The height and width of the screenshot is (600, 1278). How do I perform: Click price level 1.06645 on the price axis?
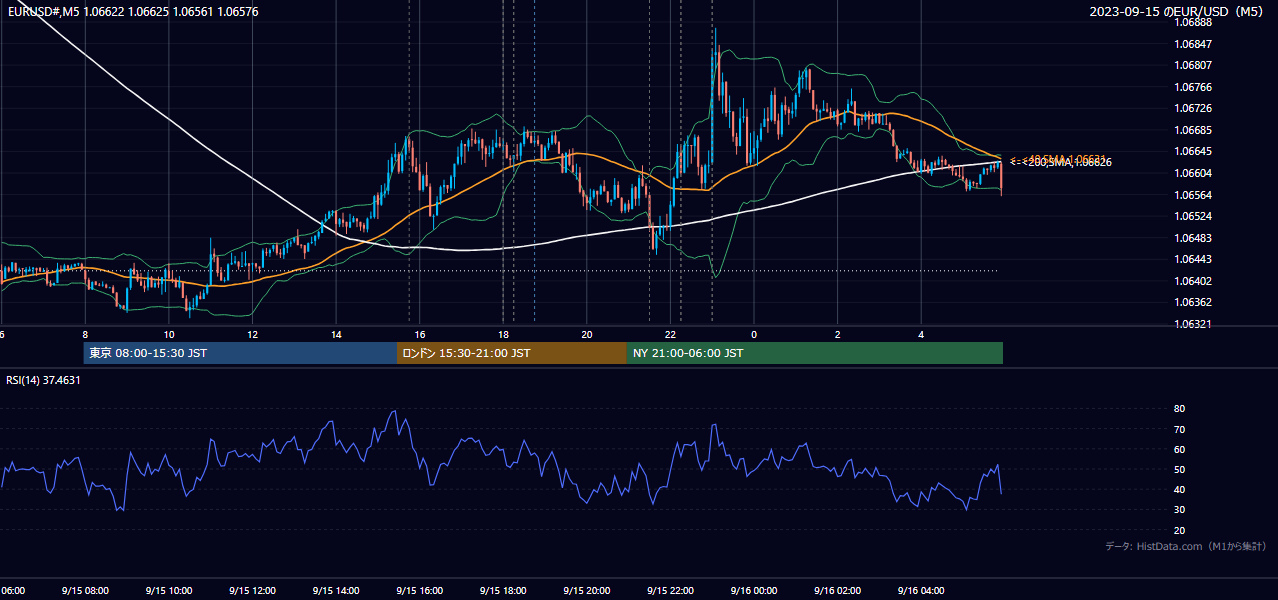pyautogui.click(x=1195, y=151)
